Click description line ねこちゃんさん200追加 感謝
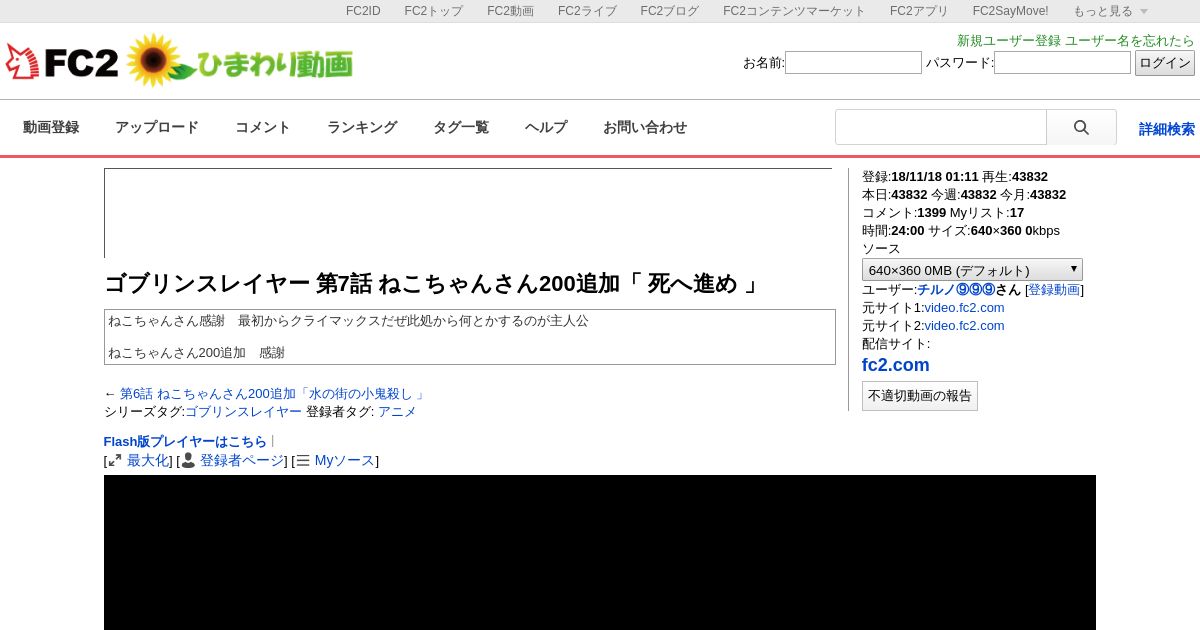The image size is (1200, 630). (196, 353)
